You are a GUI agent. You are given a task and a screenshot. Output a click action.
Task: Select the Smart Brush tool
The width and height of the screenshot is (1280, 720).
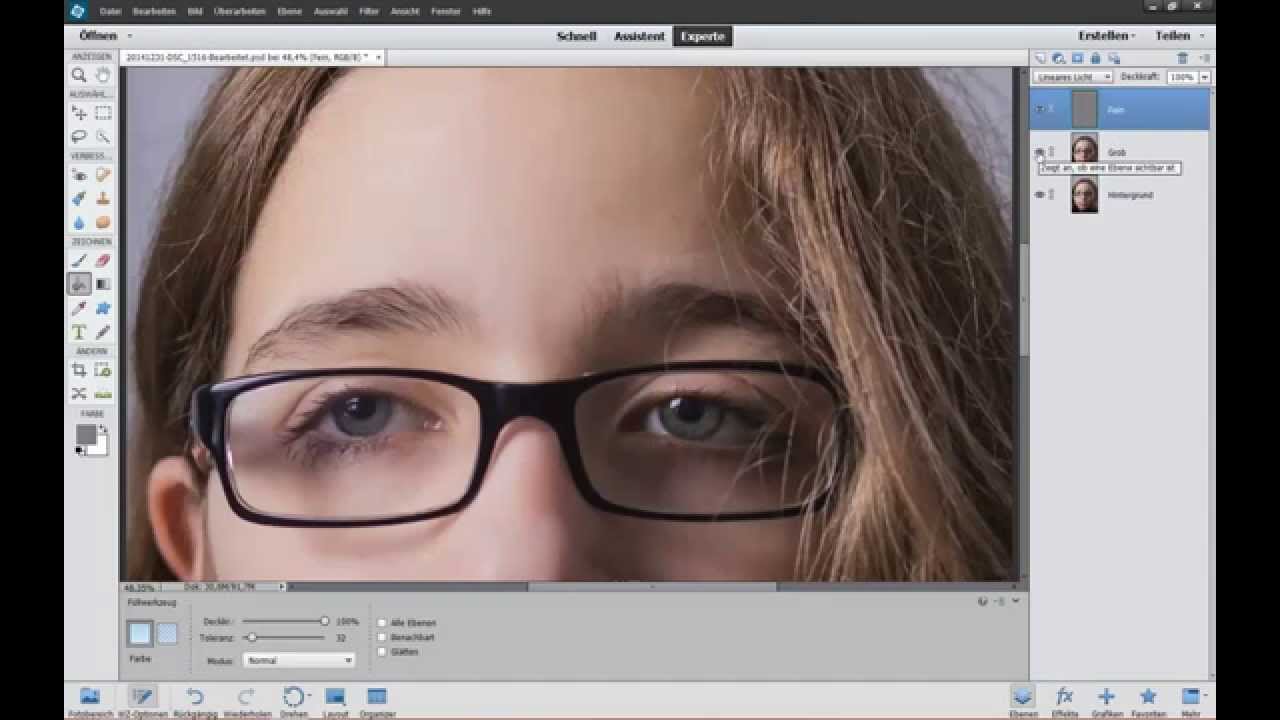tap(78, 199)
